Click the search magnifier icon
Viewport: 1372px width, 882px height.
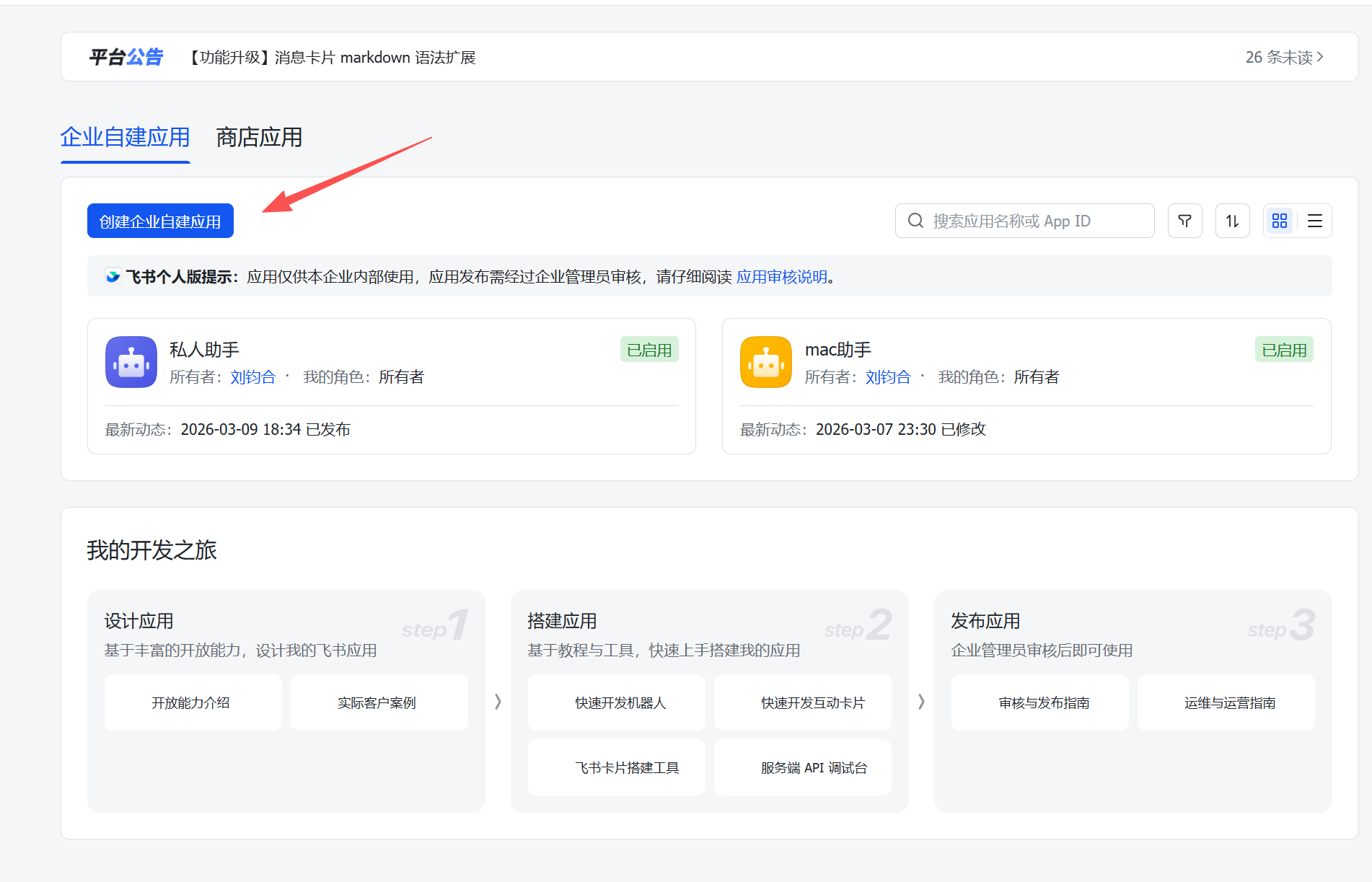tap(915, 221)
